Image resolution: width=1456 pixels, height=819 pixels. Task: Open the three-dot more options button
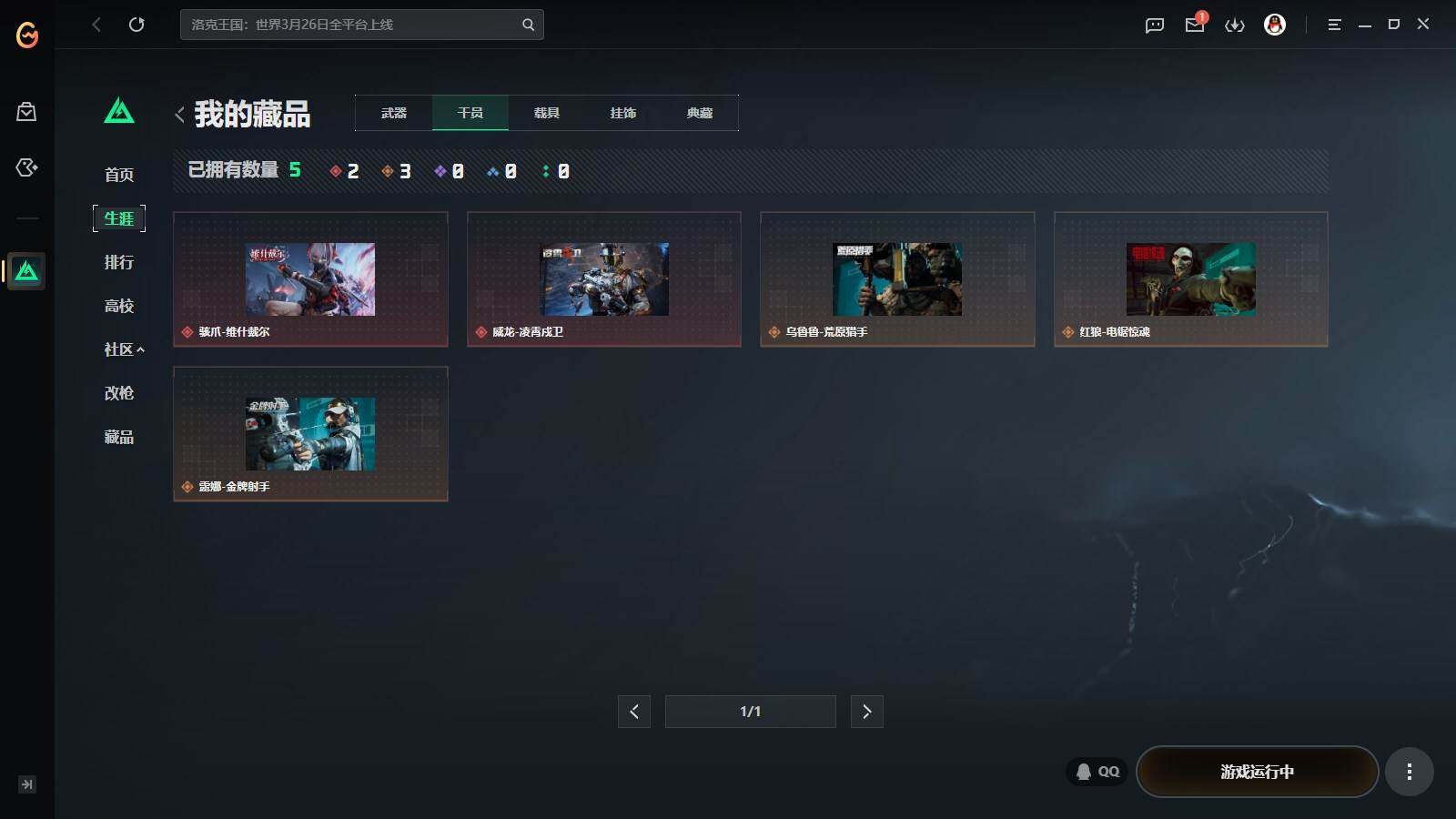tap(1410, 772)
